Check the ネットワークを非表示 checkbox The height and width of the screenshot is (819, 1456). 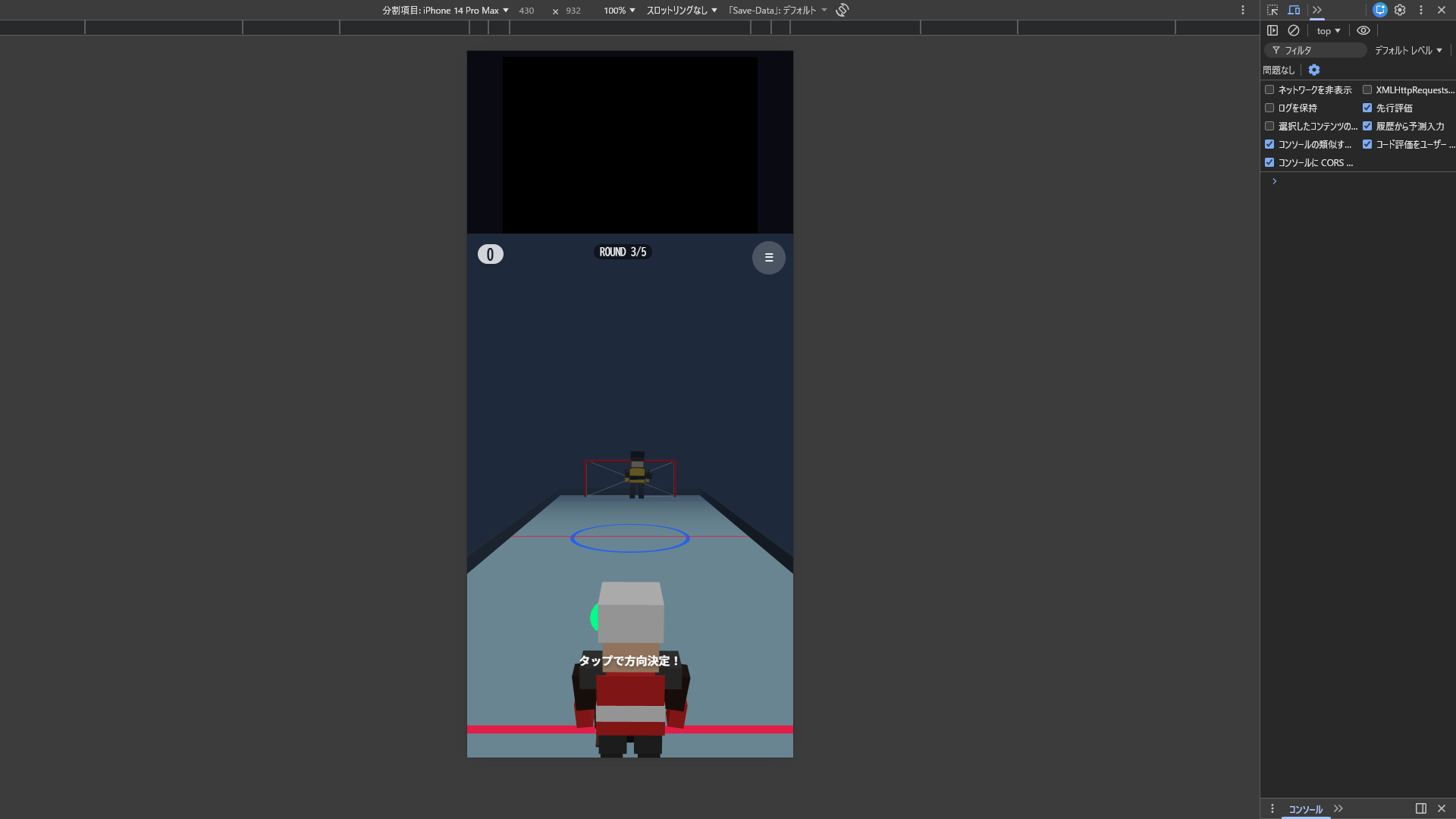coord(1269,89)
